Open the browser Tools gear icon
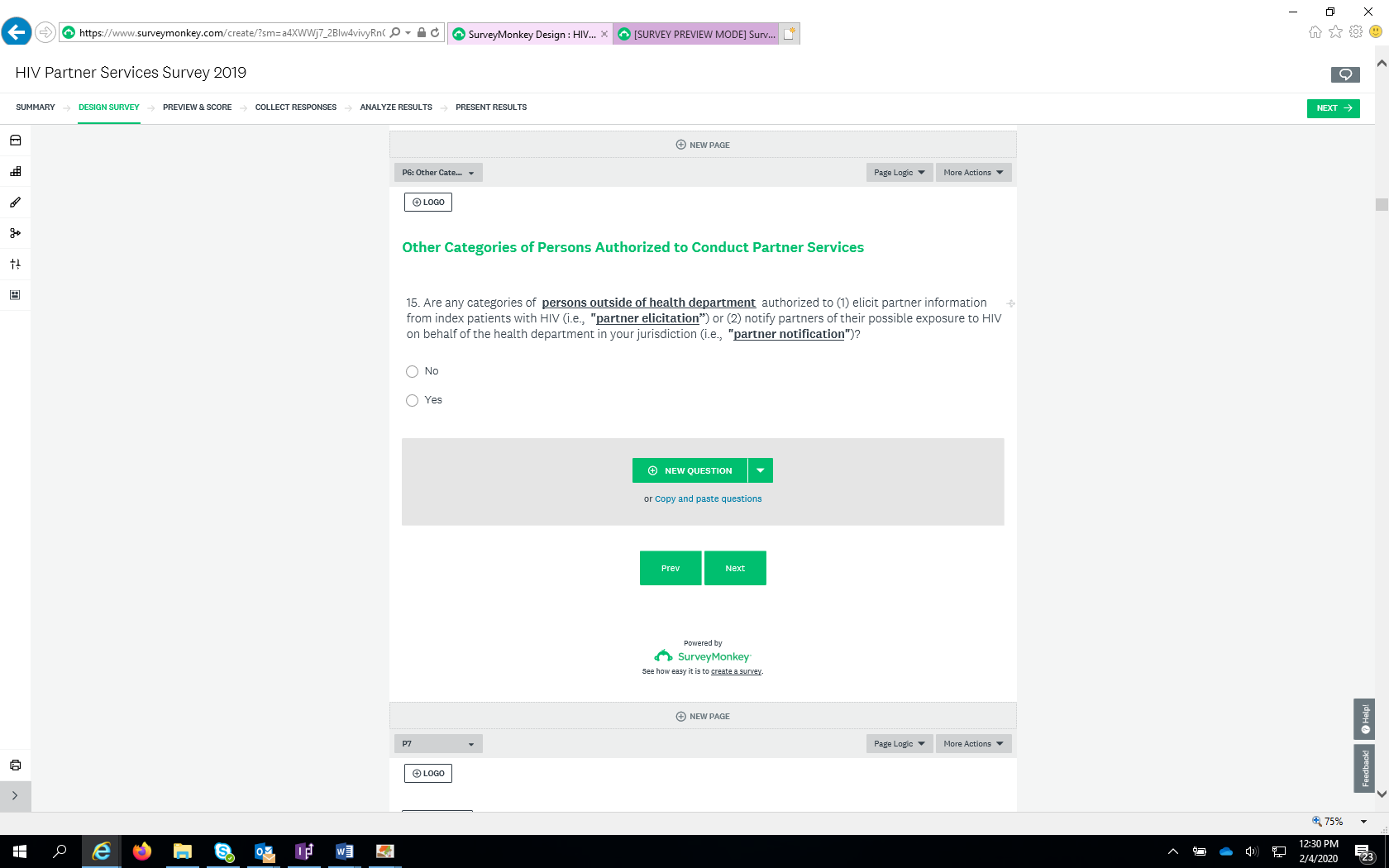This screenshot has width=1389, height=868. point(1356,31)
